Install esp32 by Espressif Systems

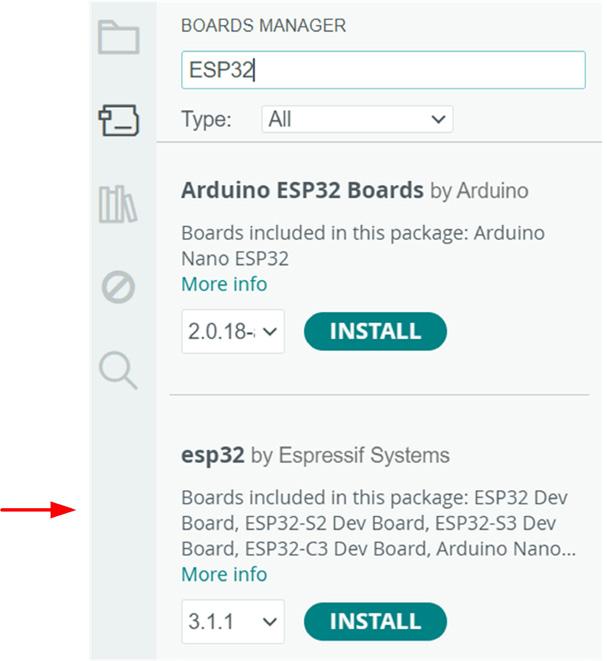pos(375,621)
